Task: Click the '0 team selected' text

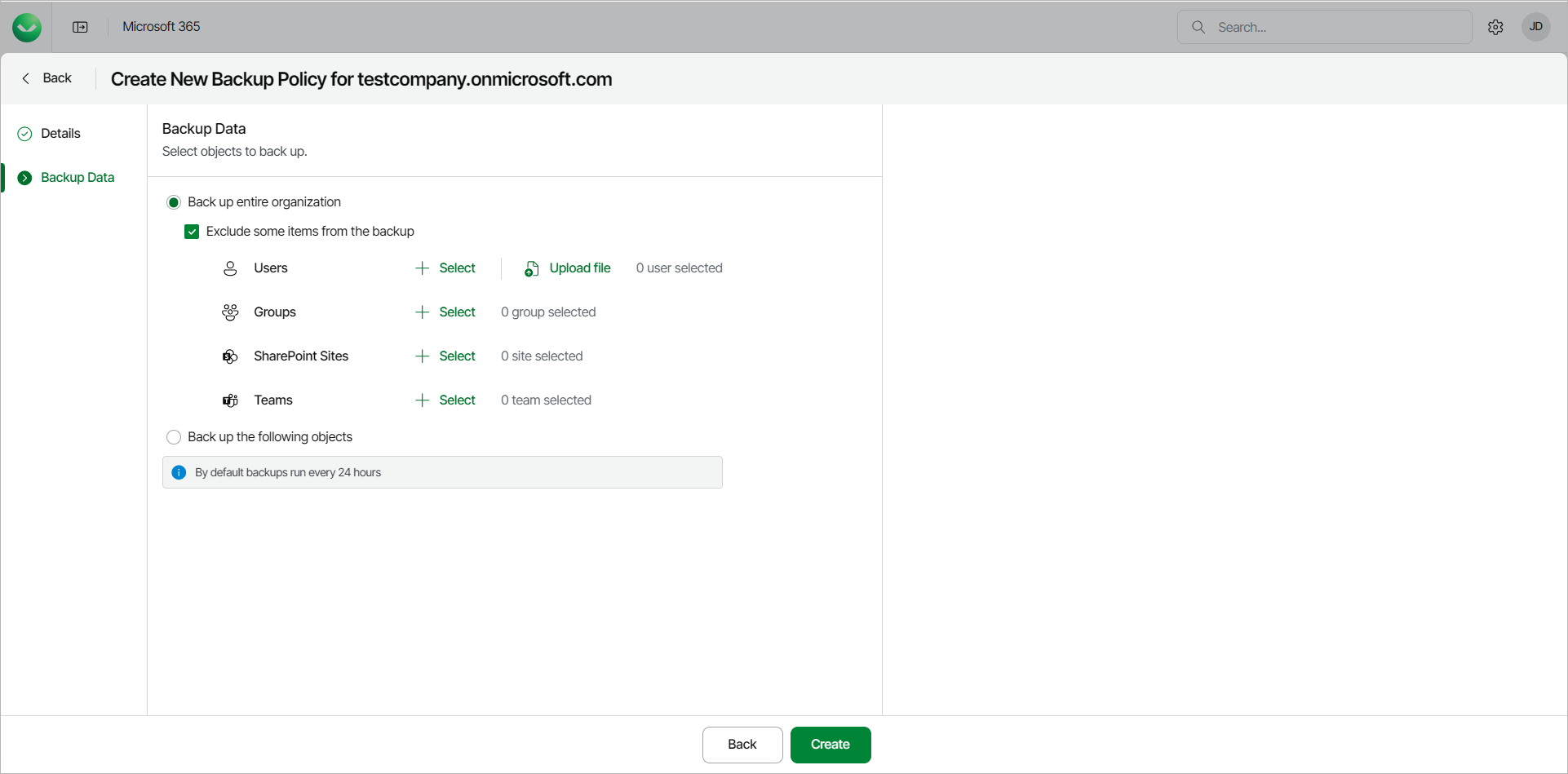Action: [x=546, y=400]
